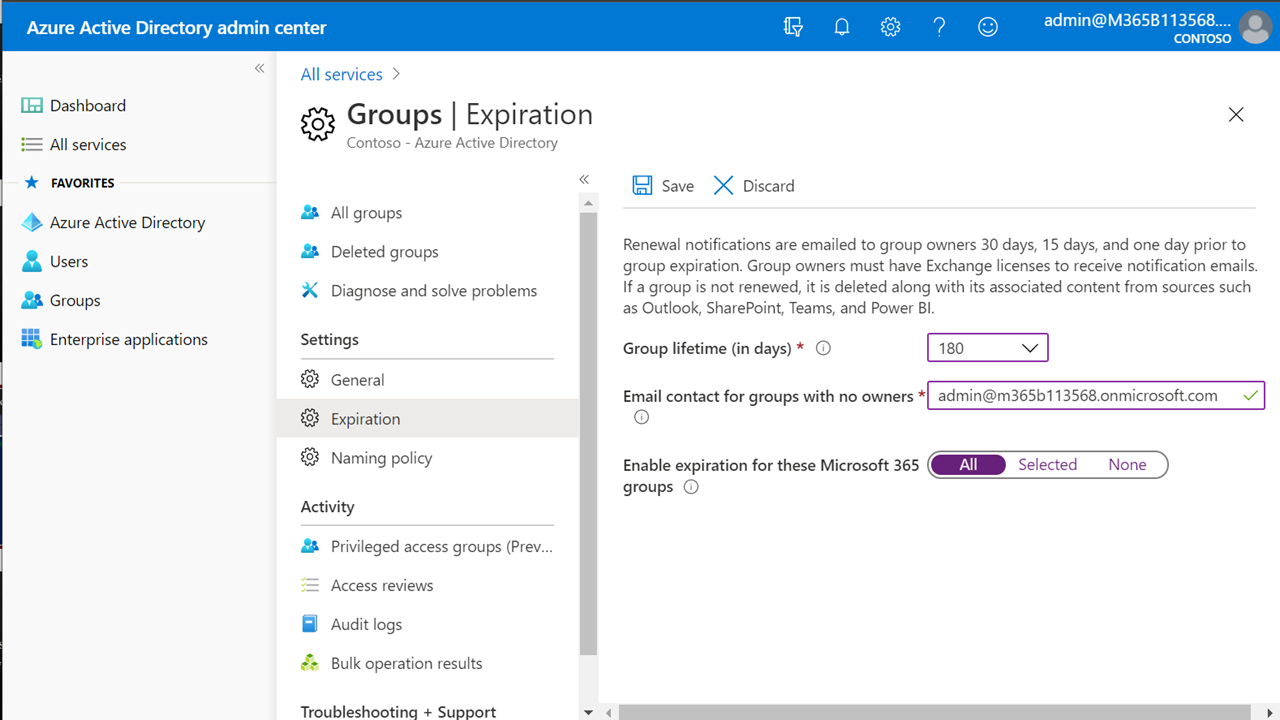Click the Deleted groups icon
This screenshot has height=720, width=1280.
pyautogui.click(x=310, y=251)
